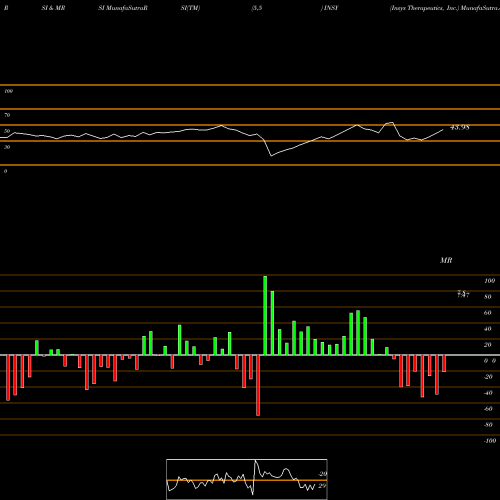Viewport: 500px width, 500px height.
Task: Click the MR axis label -40
Action: tap(488, 393)
